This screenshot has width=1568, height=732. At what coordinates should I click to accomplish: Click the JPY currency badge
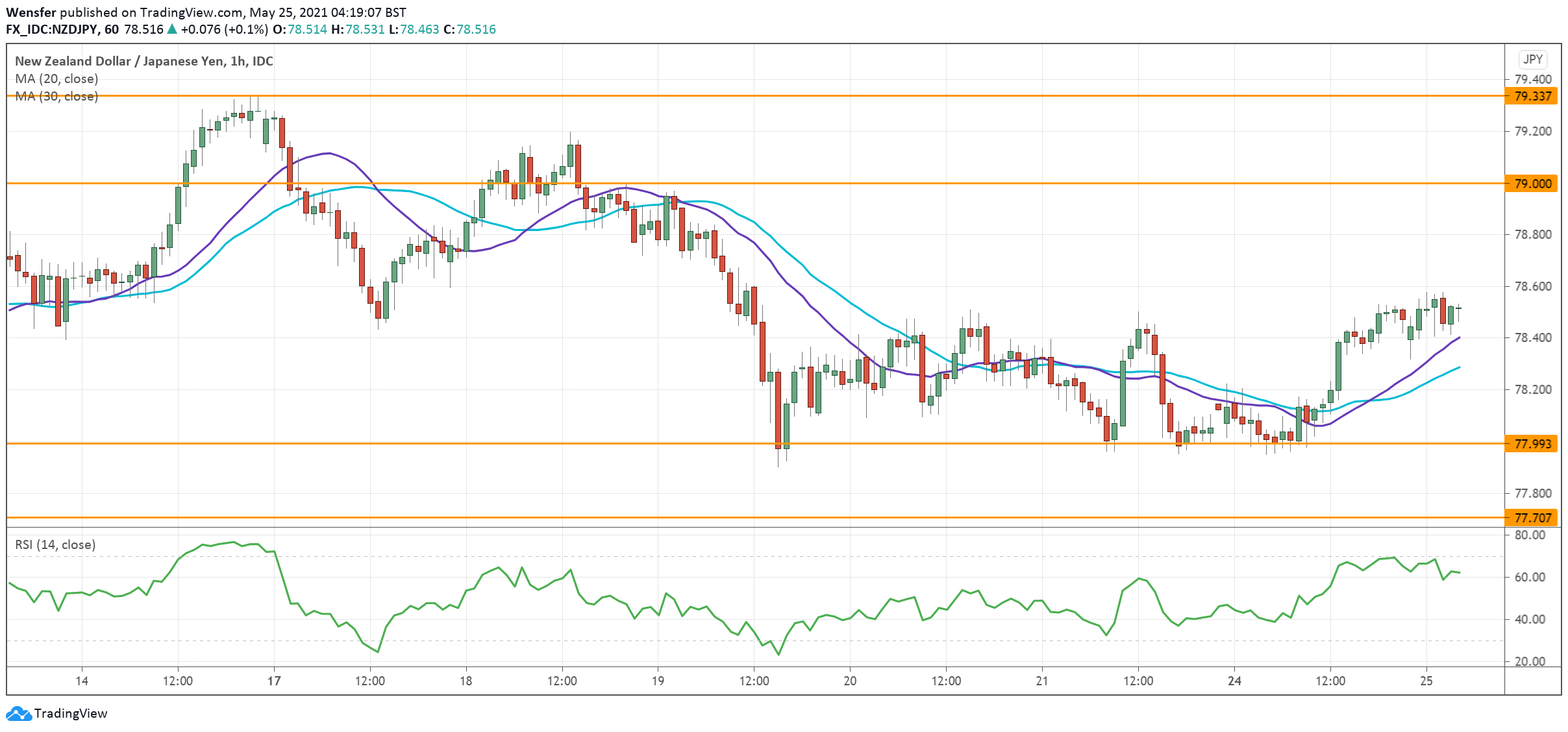click(1532, 59)
